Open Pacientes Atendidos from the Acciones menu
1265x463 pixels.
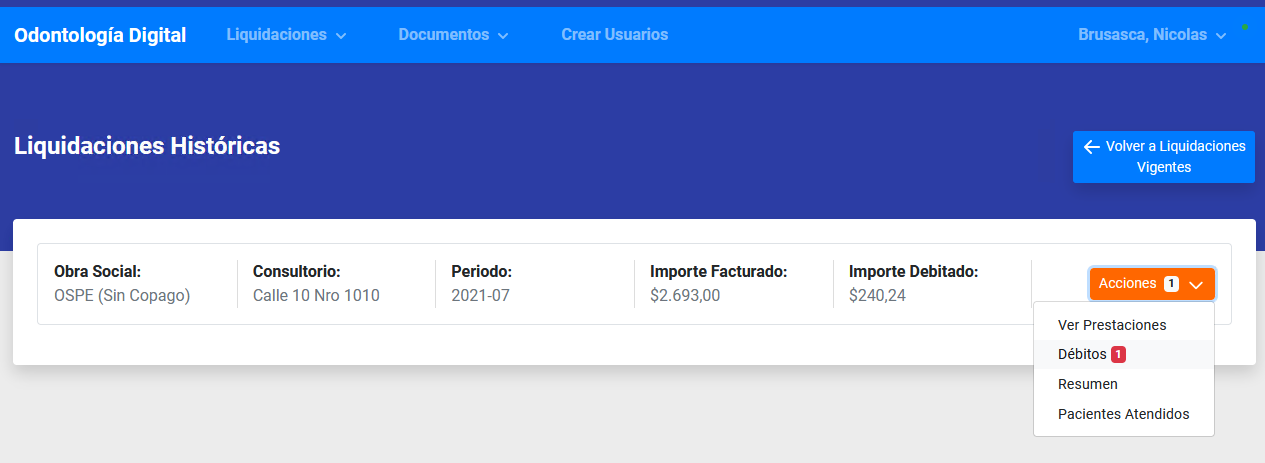click(x=1123, y=414)
